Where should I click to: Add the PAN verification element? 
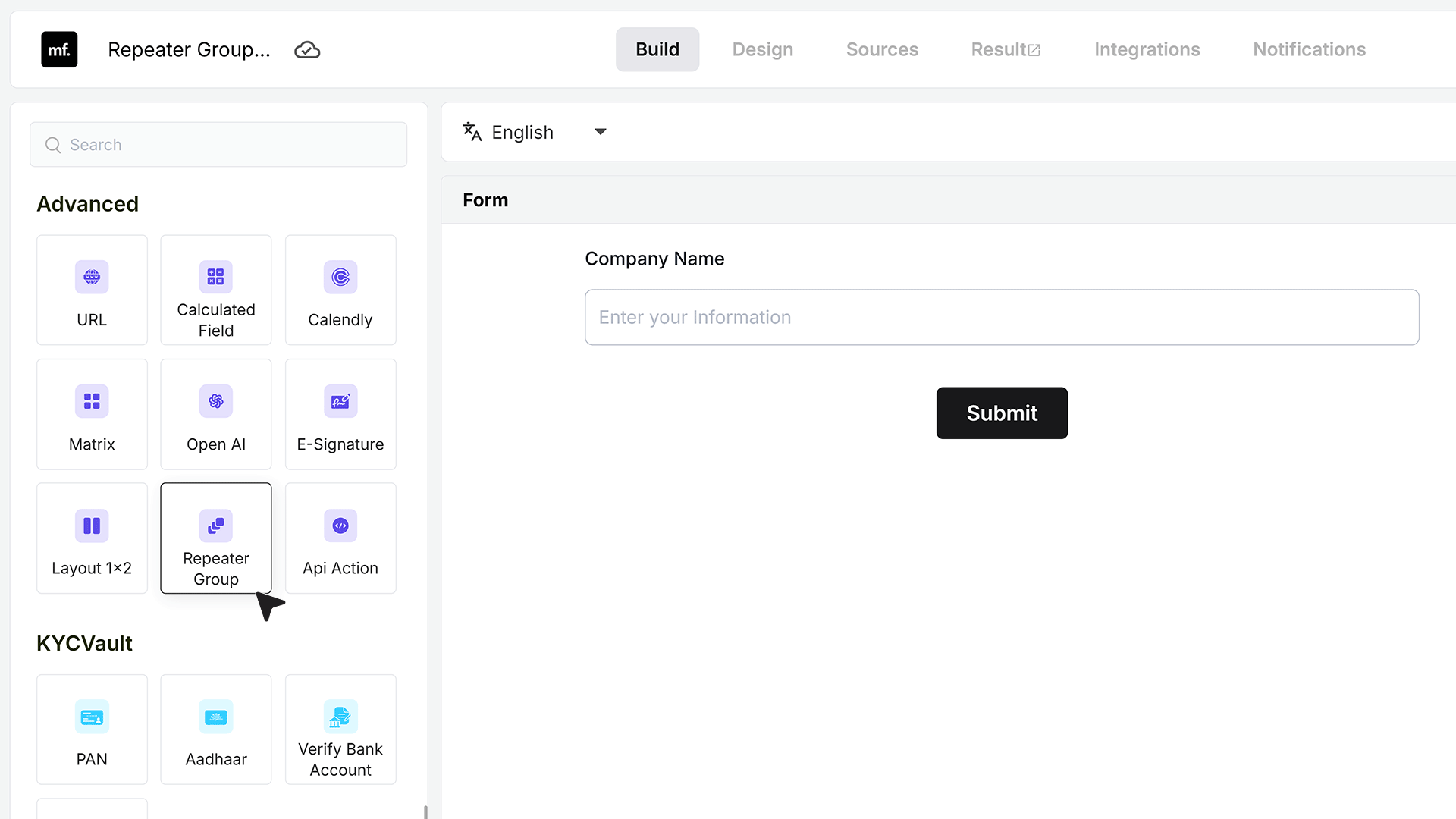coord(92,730)
